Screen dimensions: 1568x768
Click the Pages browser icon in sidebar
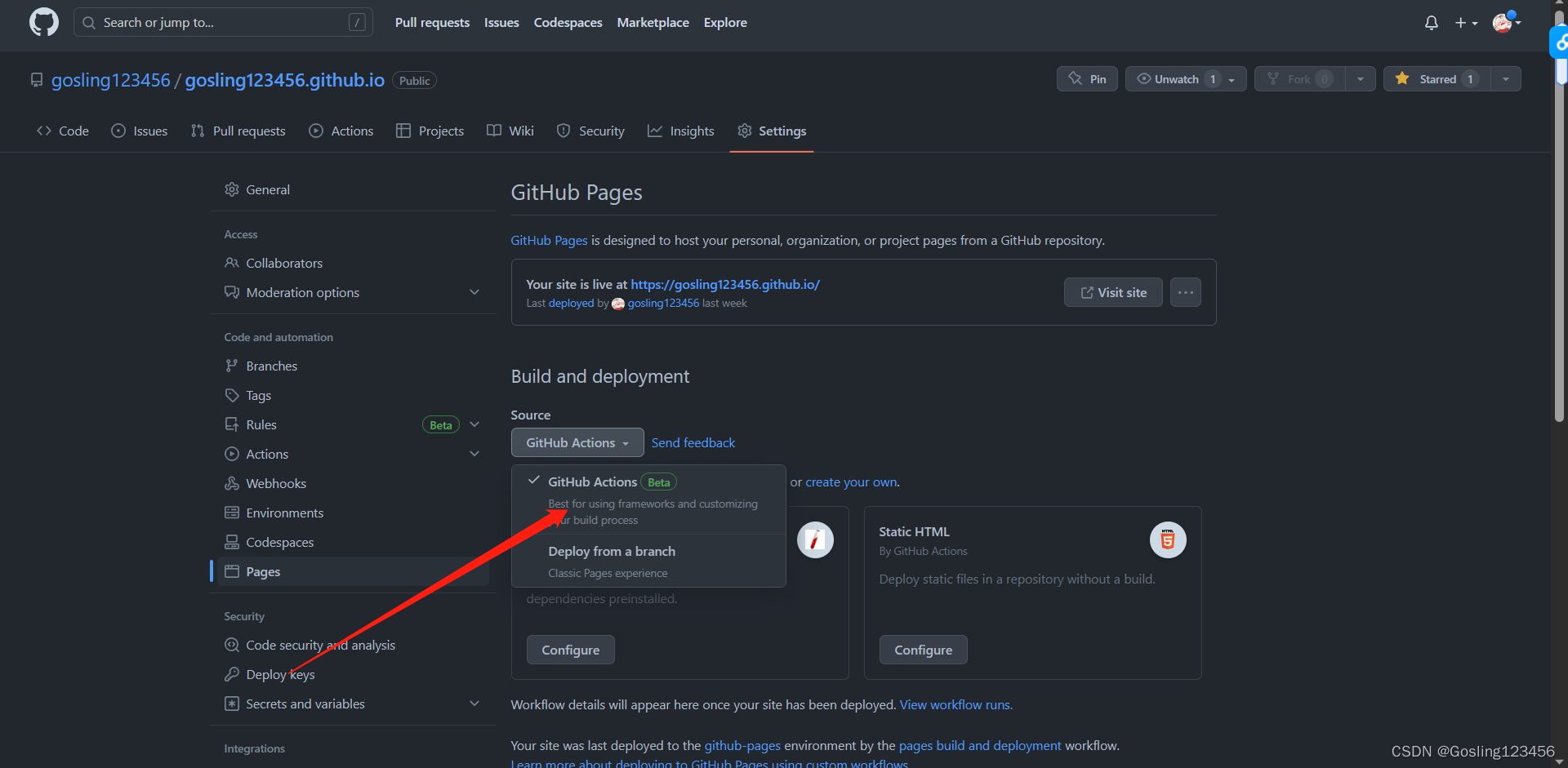tap(232, 571)
